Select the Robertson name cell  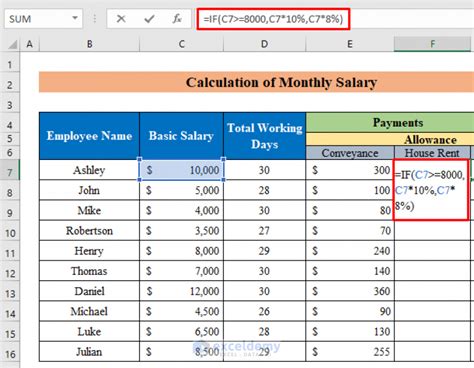[89, 231]
